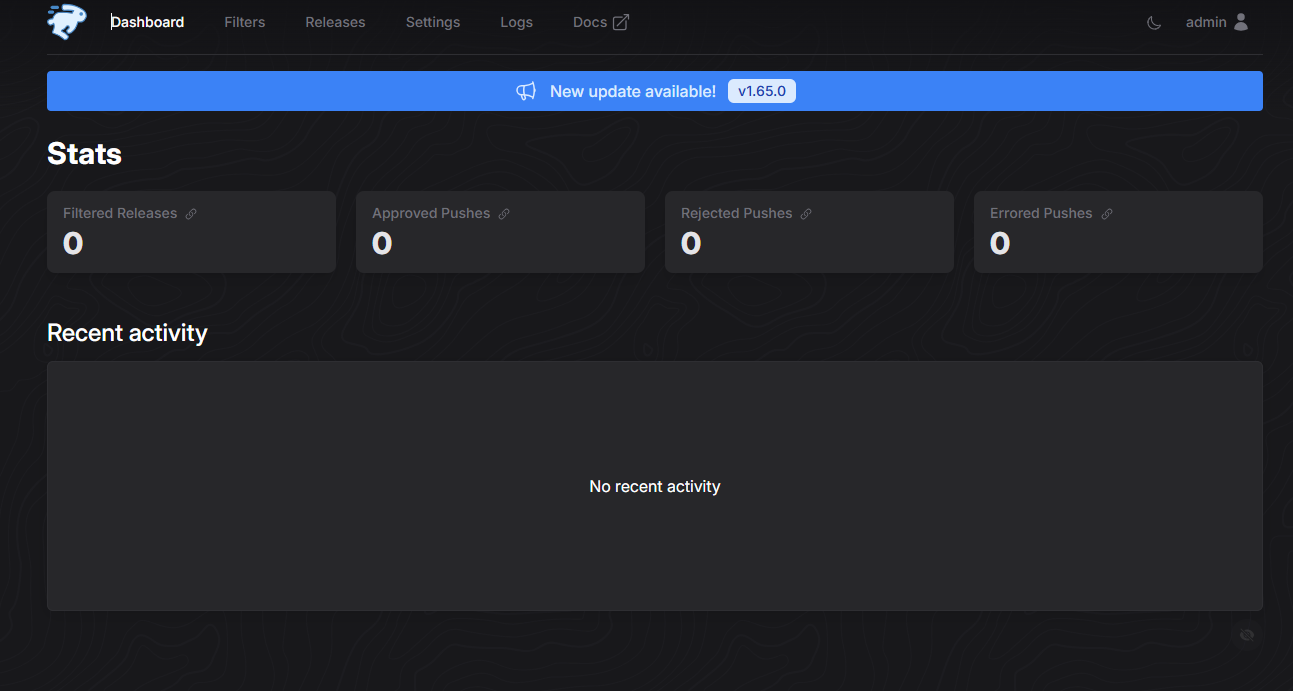Click link icon next to Errored Pushes
This screenshot has width=1293, height=691.
tap(1107, 214)
